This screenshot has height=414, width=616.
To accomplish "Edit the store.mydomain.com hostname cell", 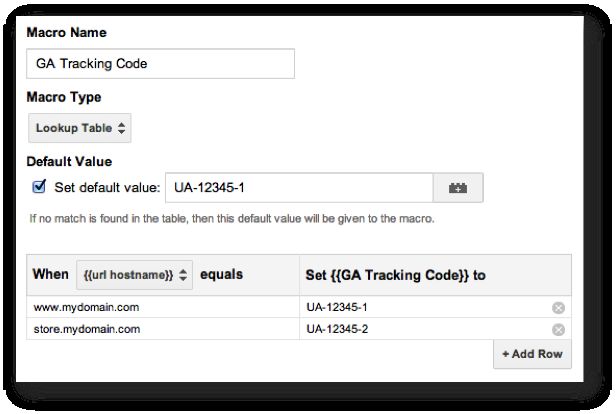I will coord(163,329).
